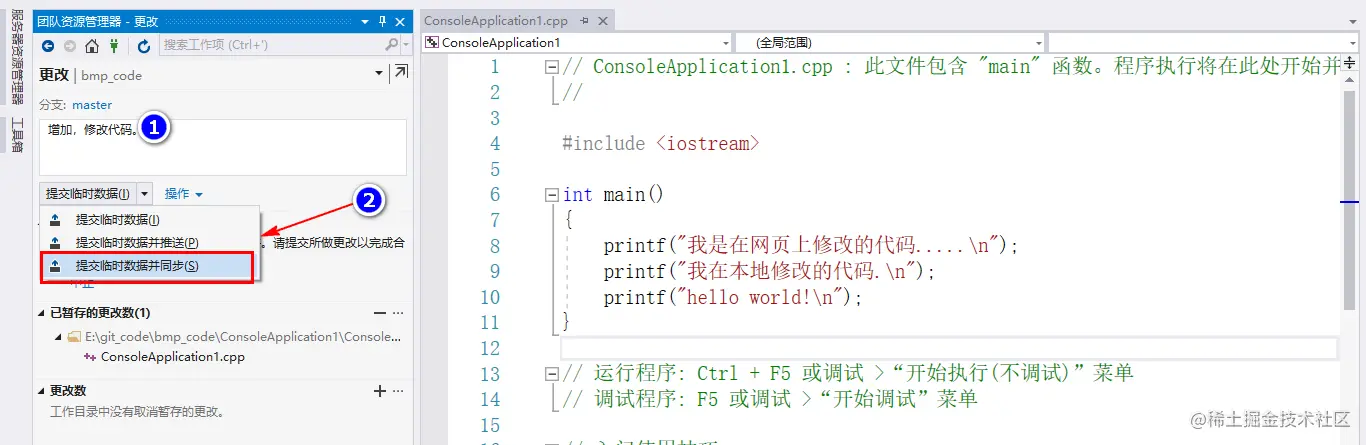Screen dimensions: 1366x445
Task: Collapse the 更改数 section
Action: pos(42,391)
